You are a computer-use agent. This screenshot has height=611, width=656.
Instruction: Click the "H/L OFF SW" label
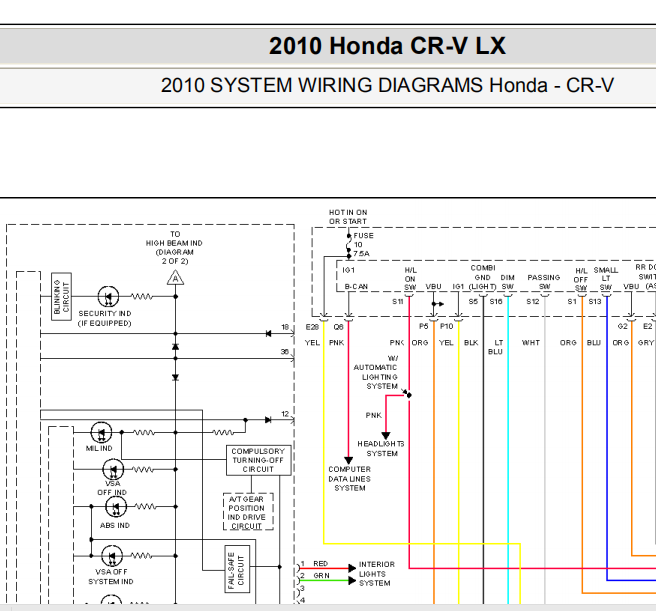tap(581, 280)
